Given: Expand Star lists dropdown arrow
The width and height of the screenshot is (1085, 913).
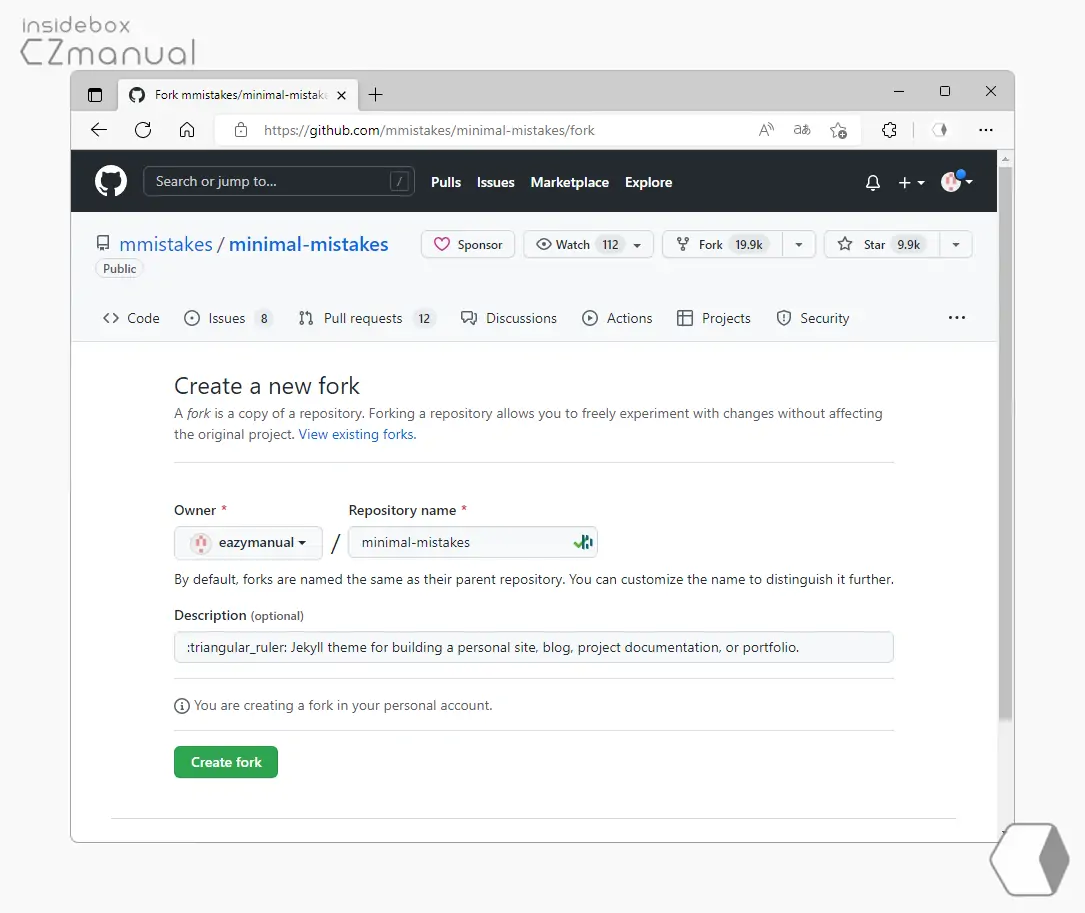Looking at the screenshot, I should coord(956,244).
